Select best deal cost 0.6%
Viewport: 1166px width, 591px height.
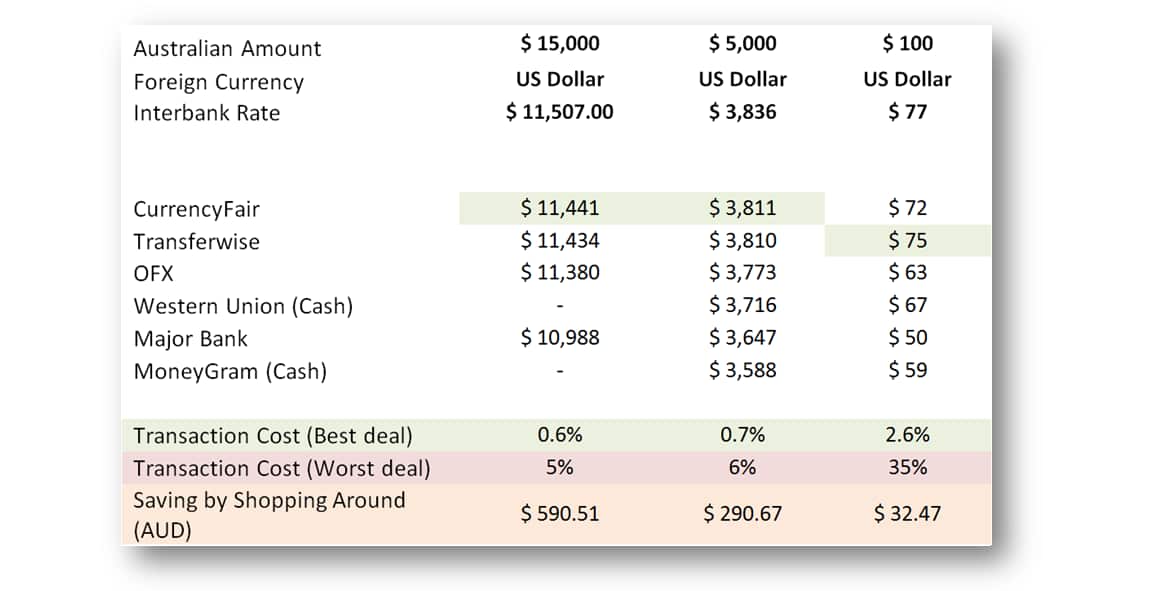coord(560,435)
